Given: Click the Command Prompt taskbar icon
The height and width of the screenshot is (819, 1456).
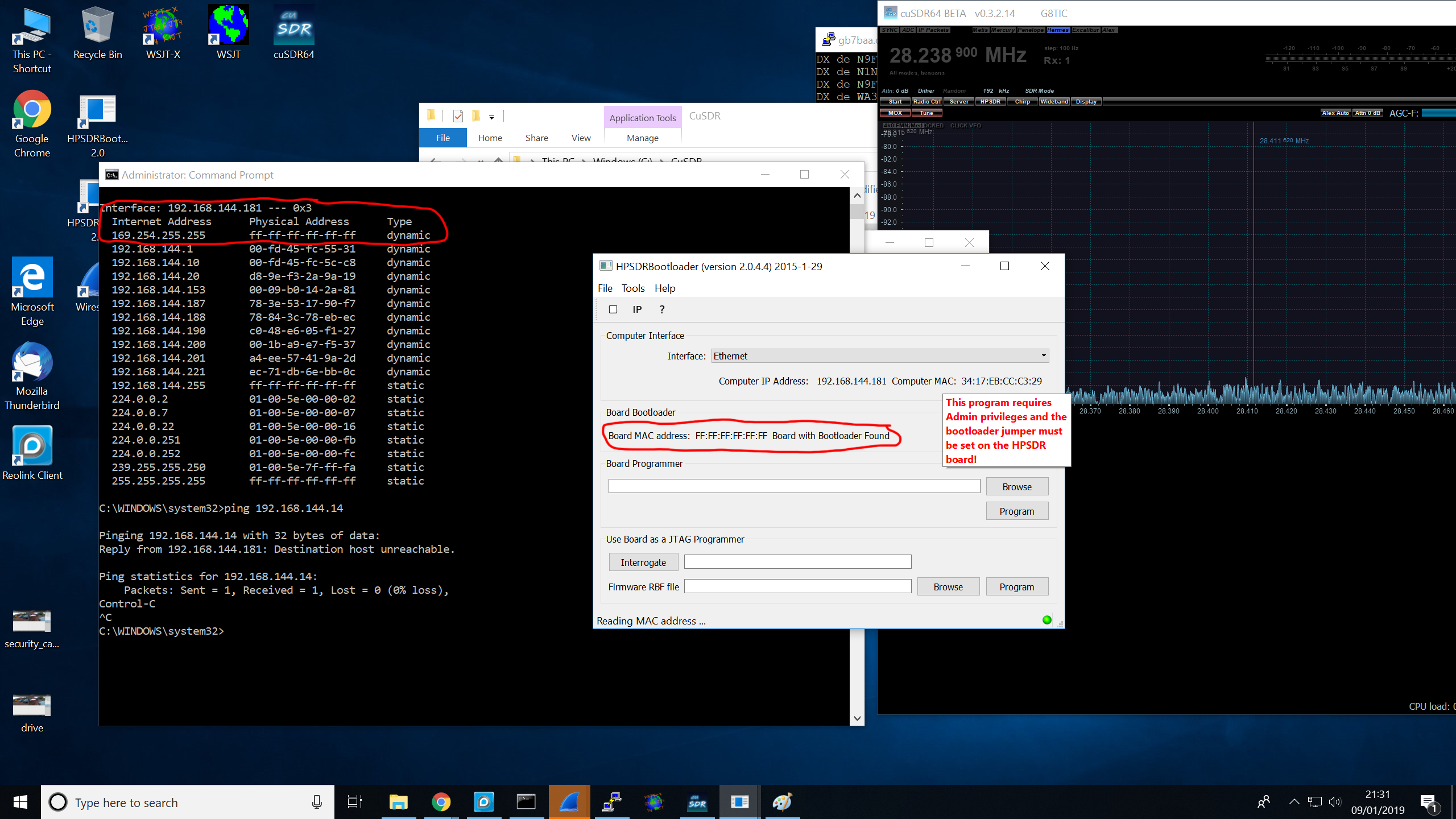Looking at the screenshot, I should tap(526, 802).
